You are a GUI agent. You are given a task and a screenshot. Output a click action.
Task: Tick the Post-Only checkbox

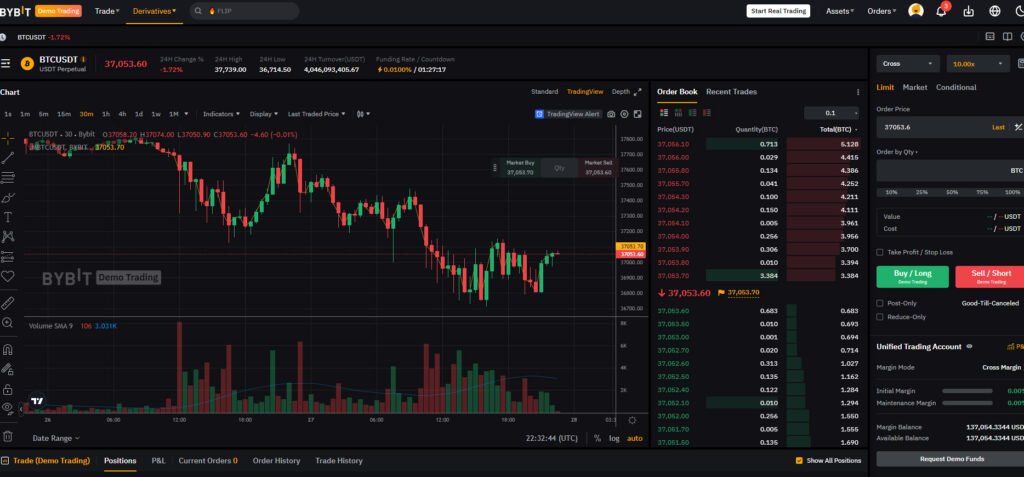(x=880, y=303)
